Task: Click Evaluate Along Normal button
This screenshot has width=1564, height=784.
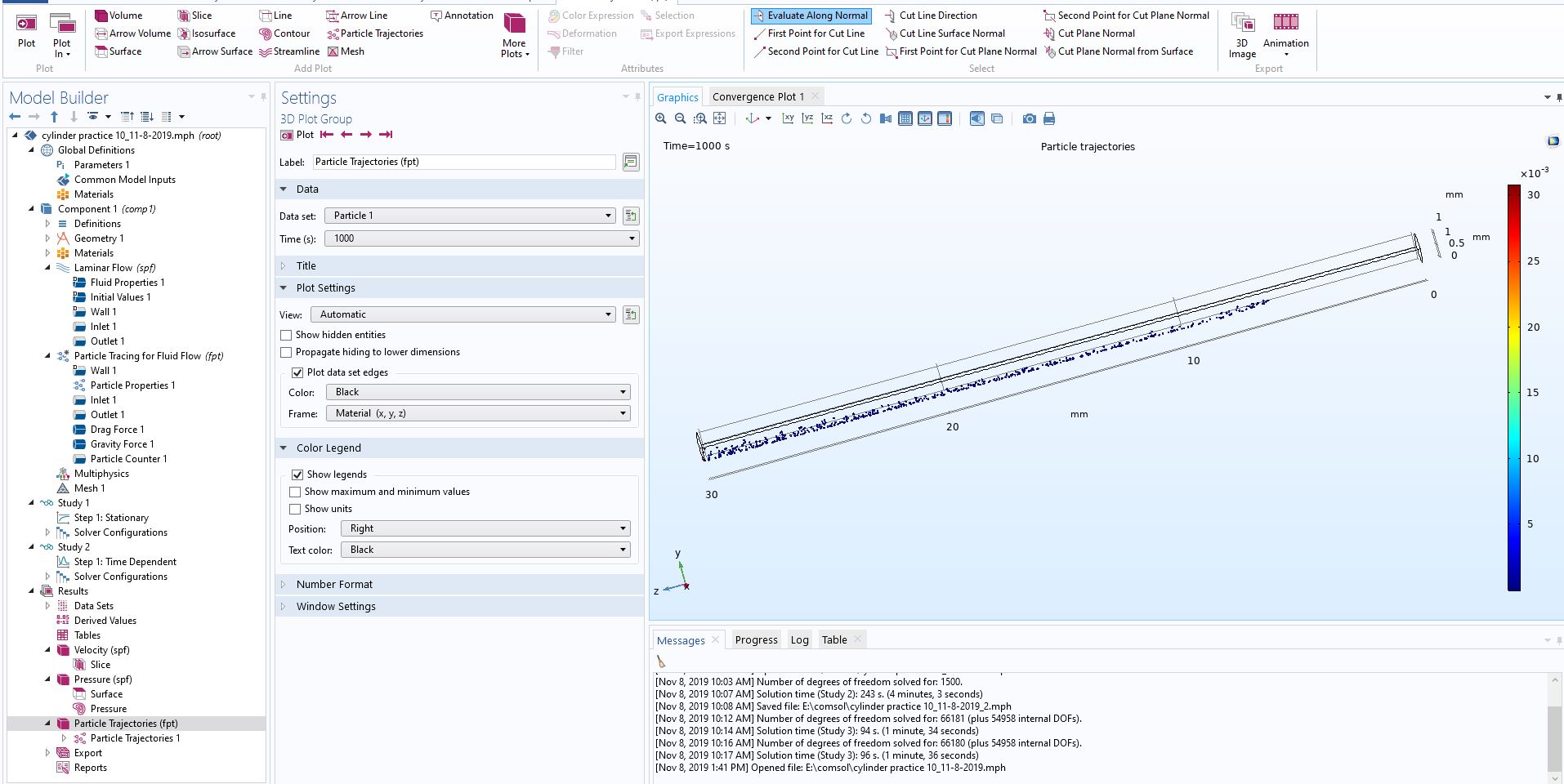Action: (x=811, y=16)
